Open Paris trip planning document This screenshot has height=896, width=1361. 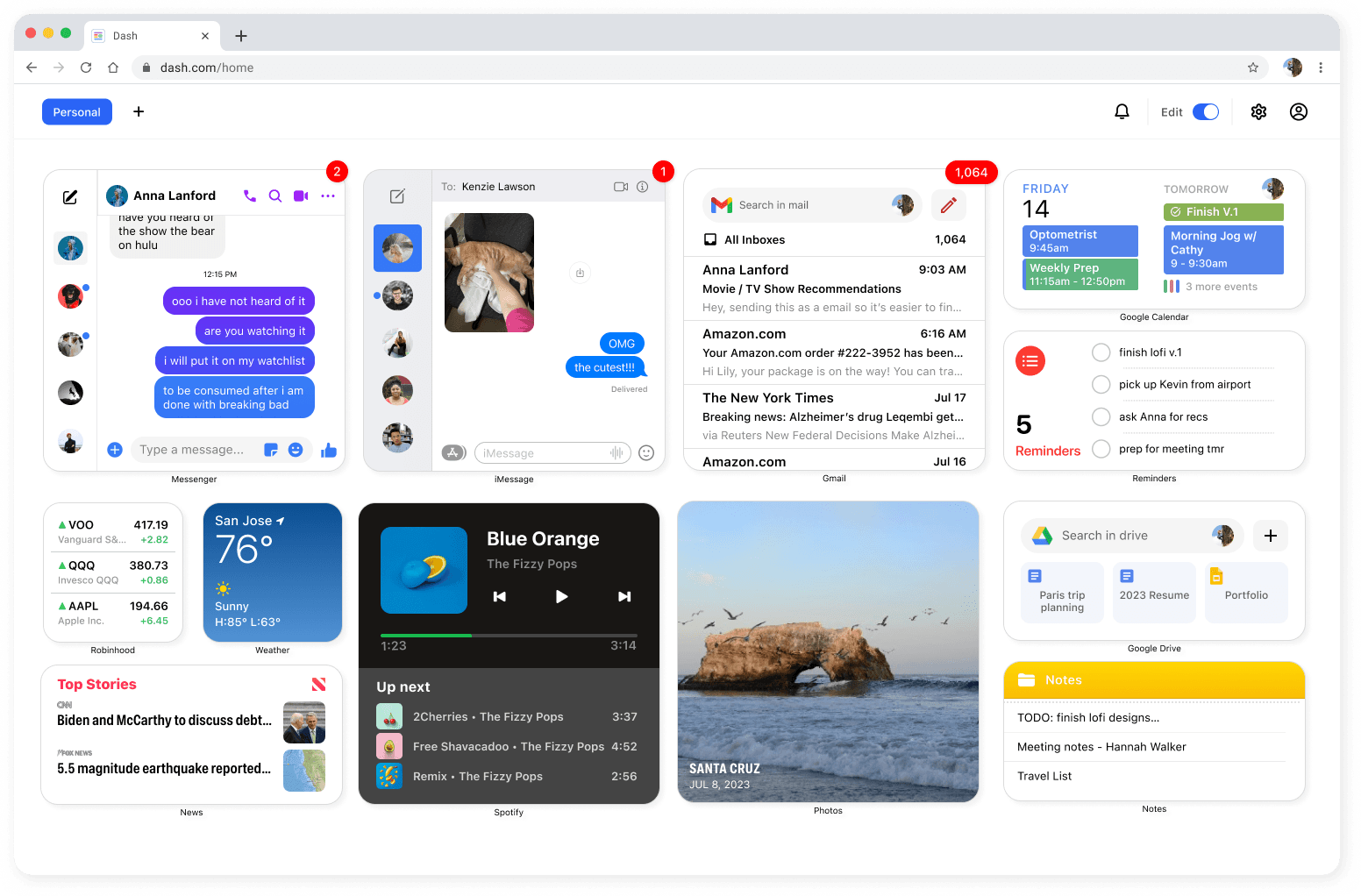tap(1062, 593)
